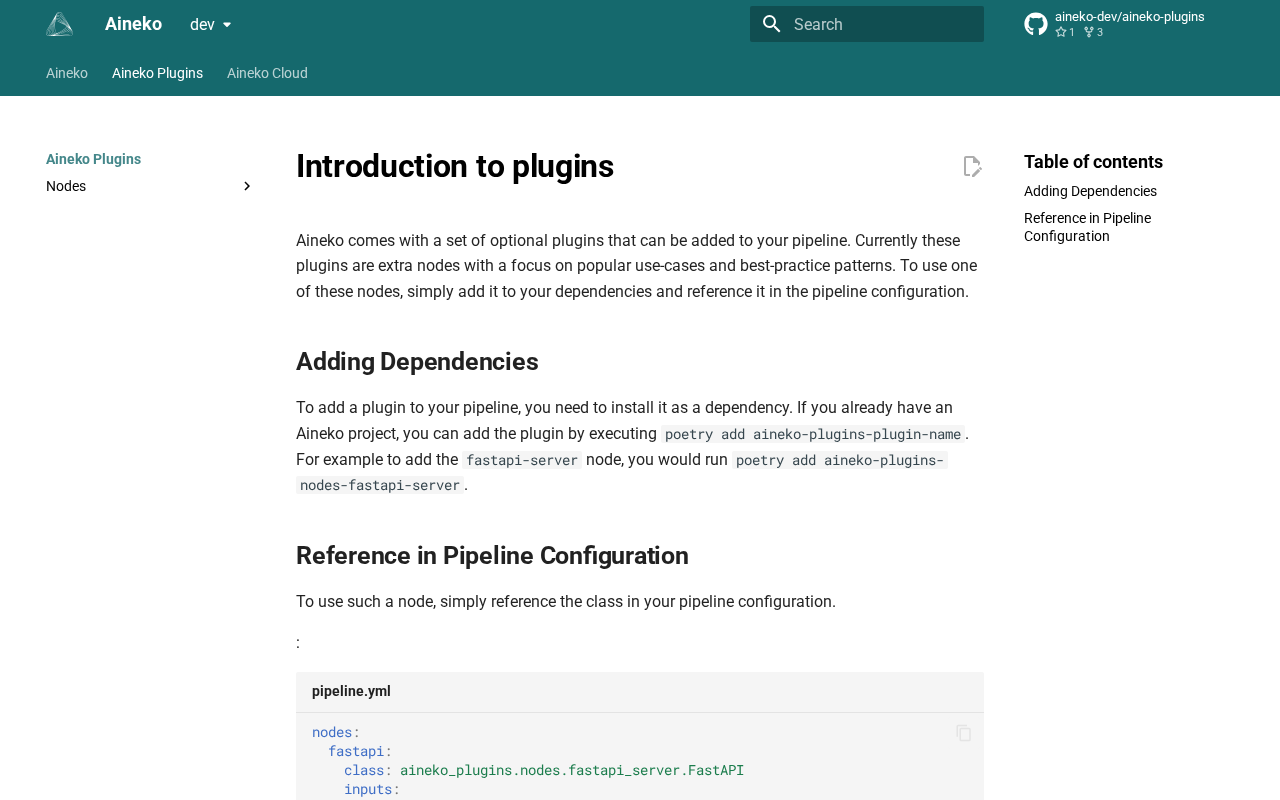This screenshot has width=1280, height=800.
Task: Jump to Adding Dependencies in table of contents
Action: [x=1090, y=191]
